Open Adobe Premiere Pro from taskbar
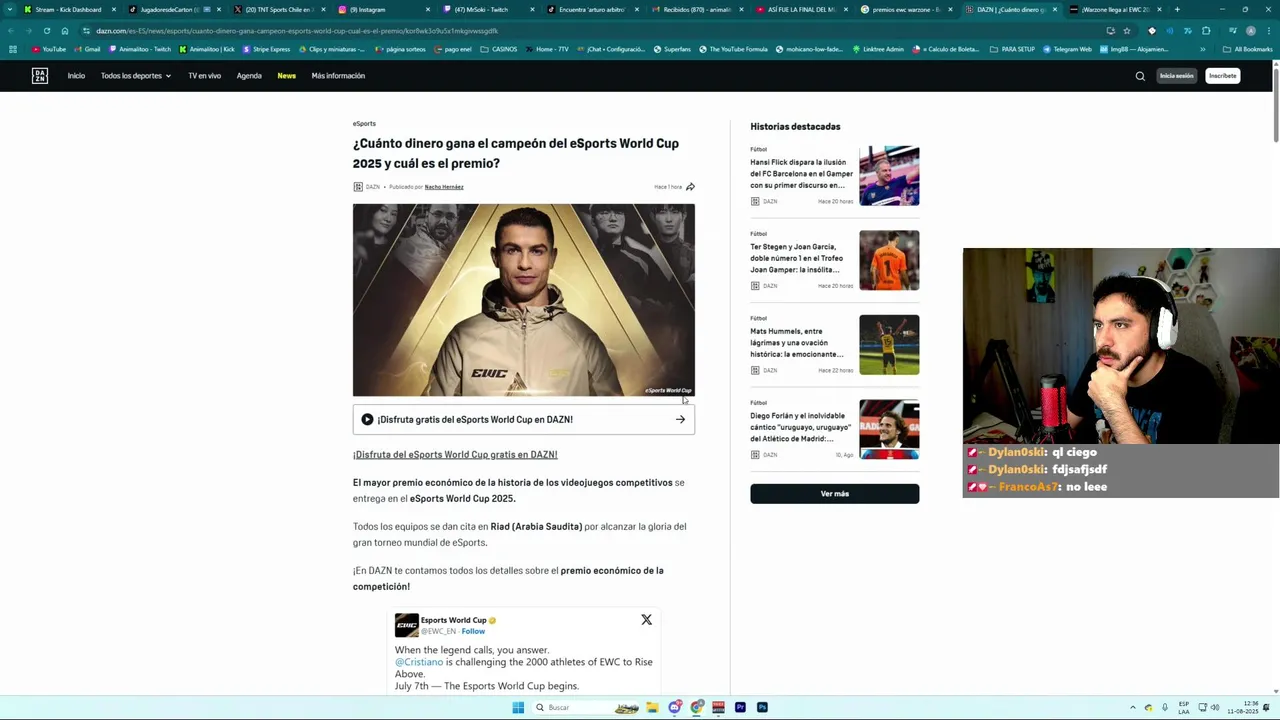 740,707
